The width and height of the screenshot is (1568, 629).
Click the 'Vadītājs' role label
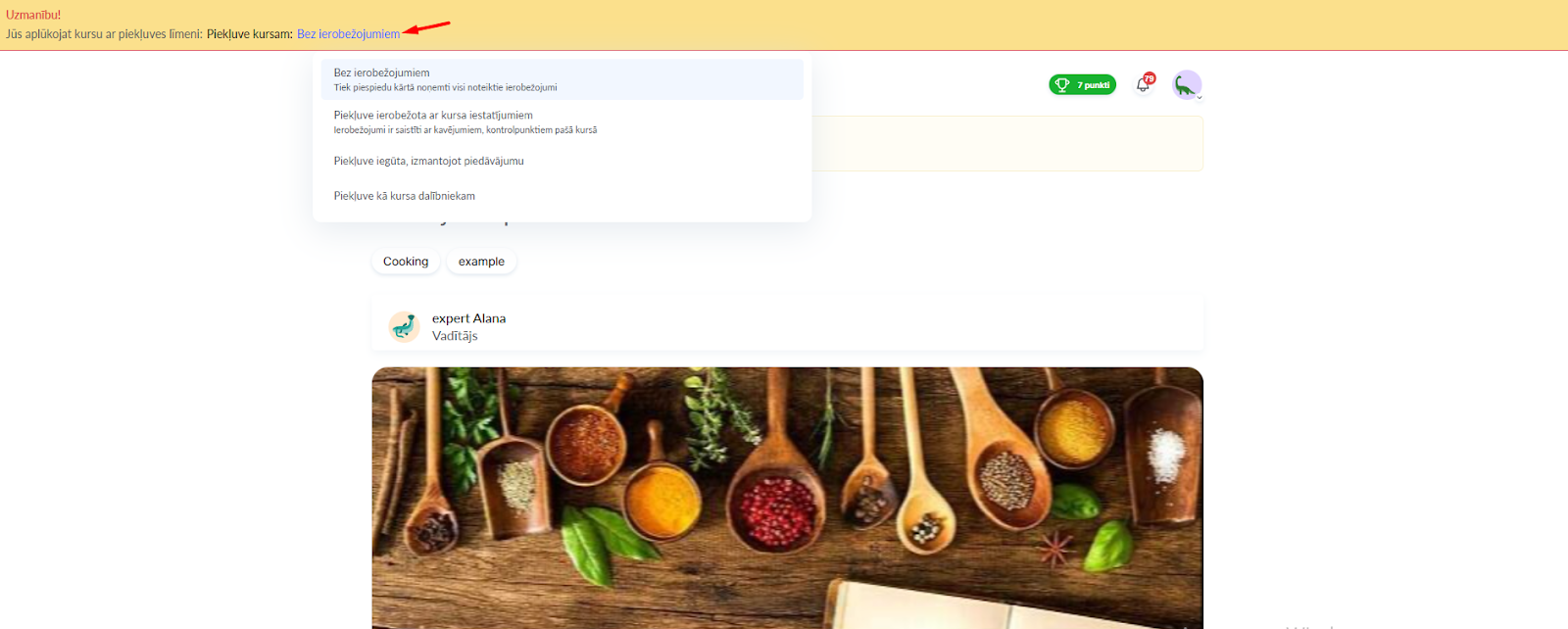455,336
